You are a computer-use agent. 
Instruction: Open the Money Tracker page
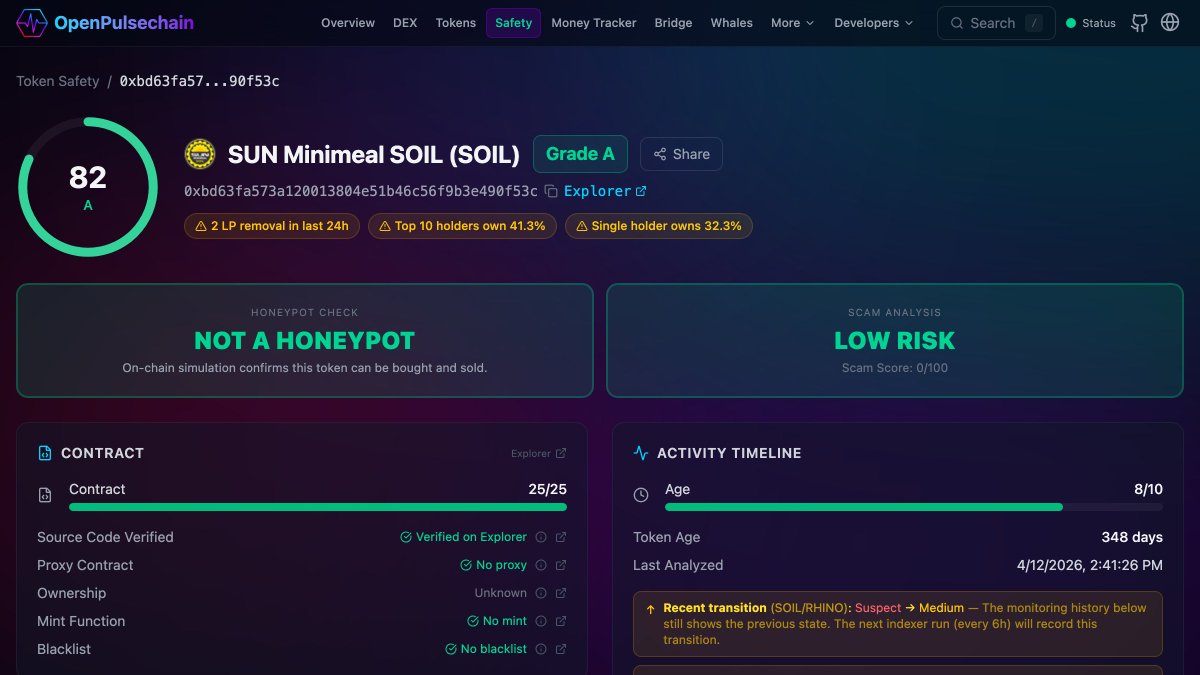pos(594,23)
